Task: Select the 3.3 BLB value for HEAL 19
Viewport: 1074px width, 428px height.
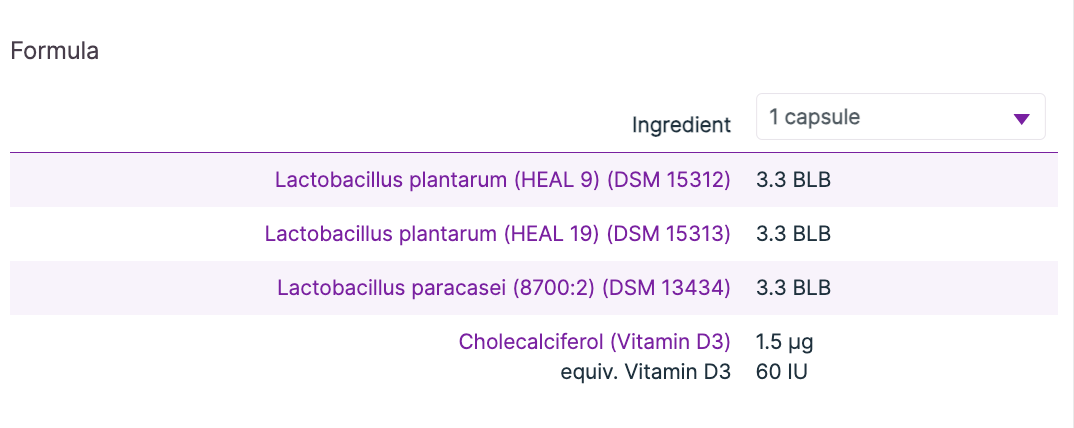Action: [x=794, y=234]
